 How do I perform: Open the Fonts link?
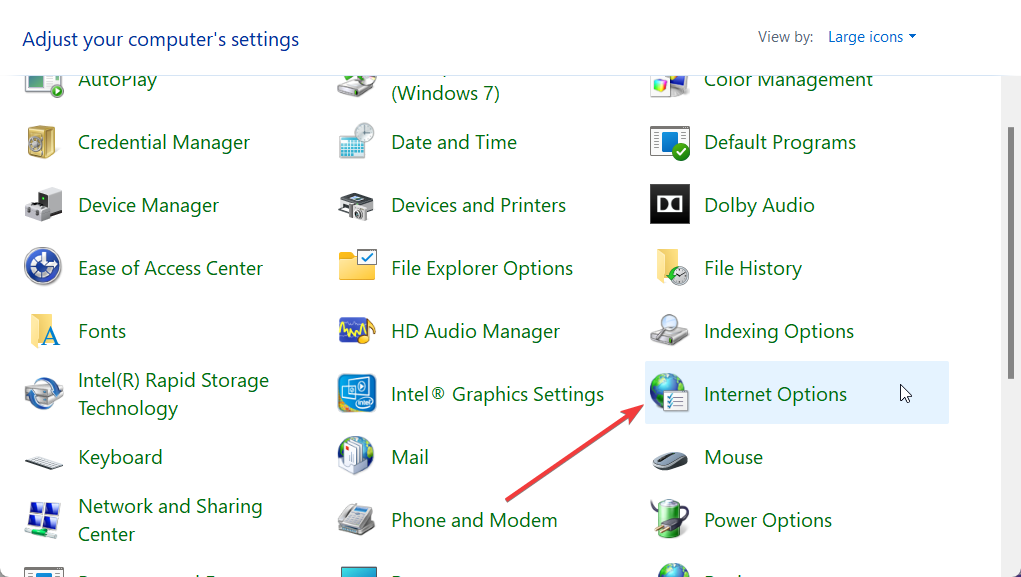102,331
